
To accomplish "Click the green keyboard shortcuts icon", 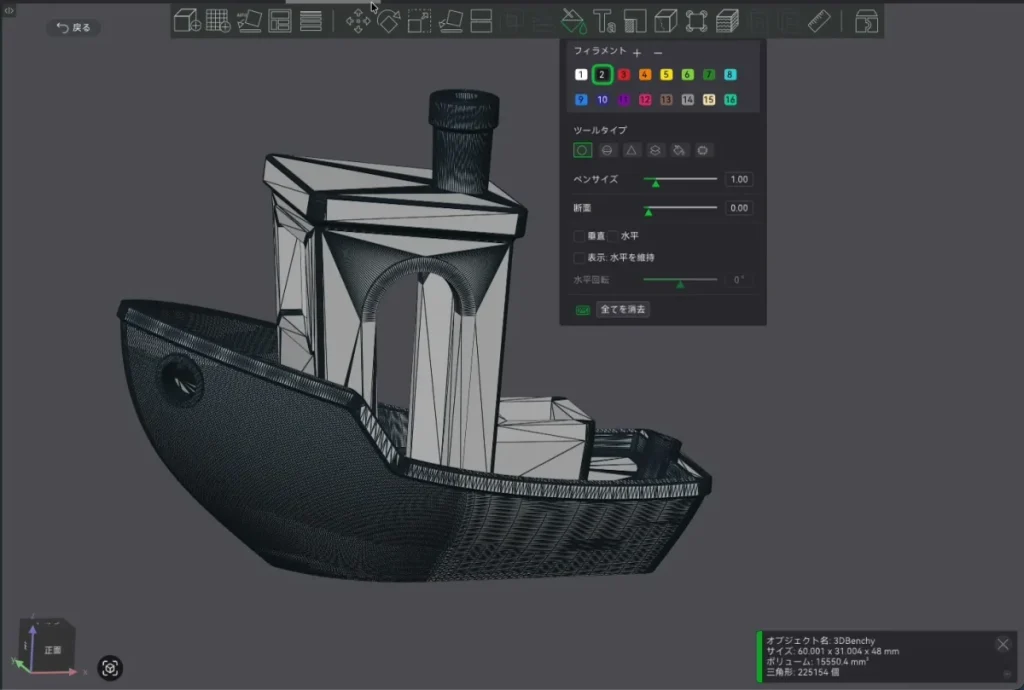I will pos(583,310).
